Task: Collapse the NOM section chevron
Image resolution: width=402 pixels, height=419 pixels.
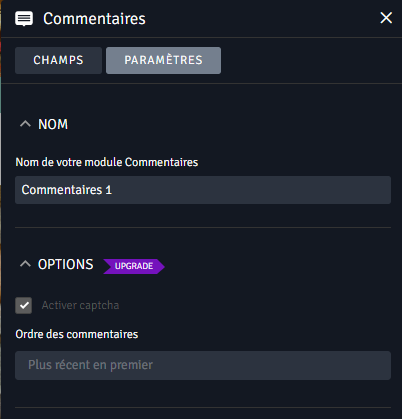Action: (x=25, y=124)
